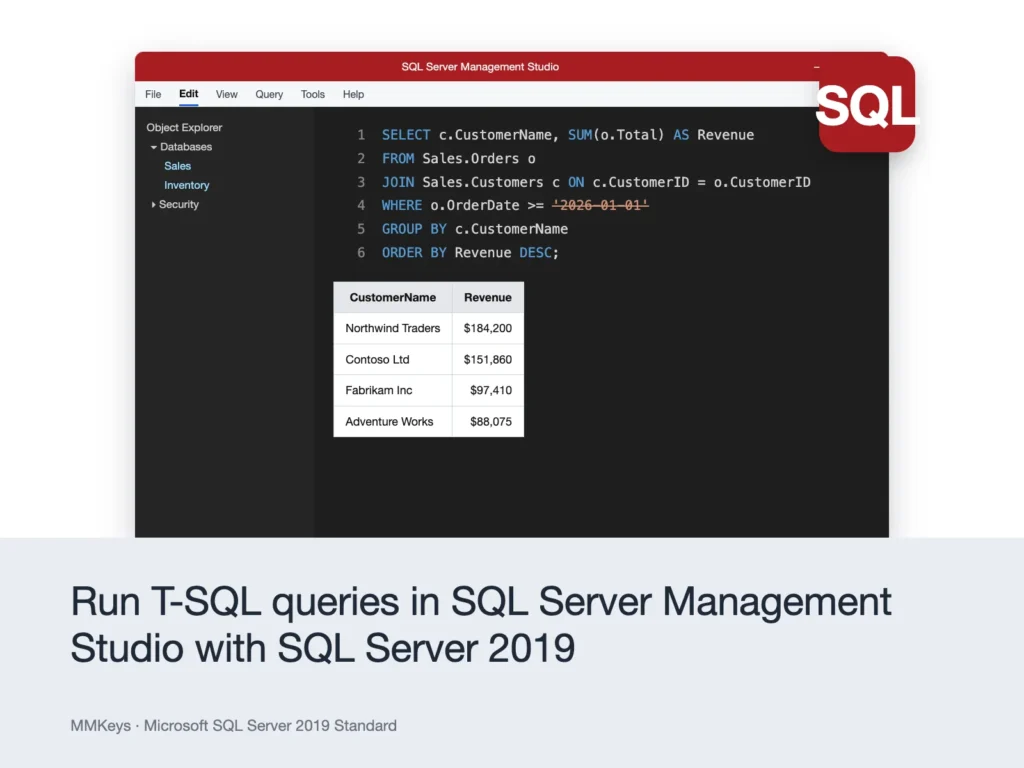Open the Query menu
Image resolution: width=1024 pixels, height=768 pixels.
(x=269, y=94)
